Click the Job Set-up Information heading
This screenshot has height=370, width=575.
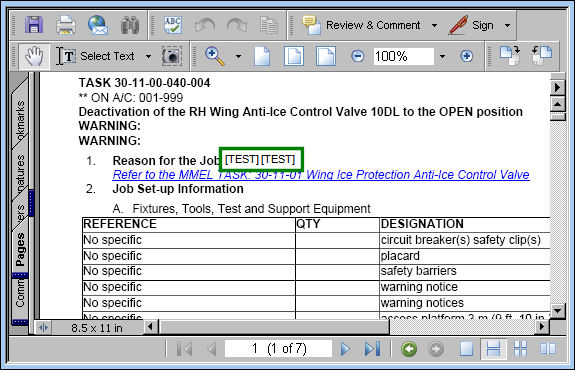[x=178, y=189]
